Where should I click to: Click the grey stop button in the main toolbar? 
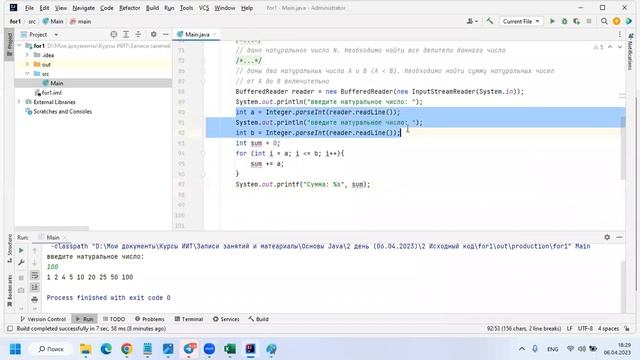coord(589,21)
